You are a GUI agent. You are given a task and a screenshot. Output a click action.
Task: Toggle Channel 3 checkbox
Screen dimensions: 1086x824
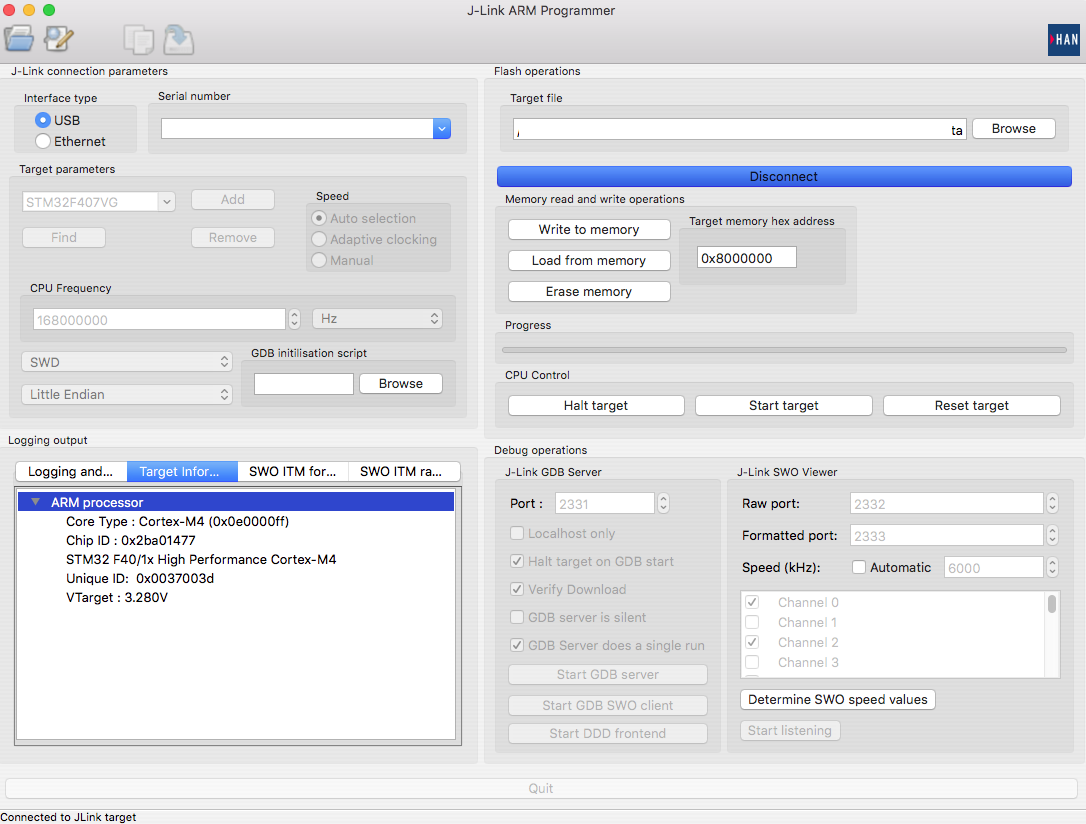752,662
